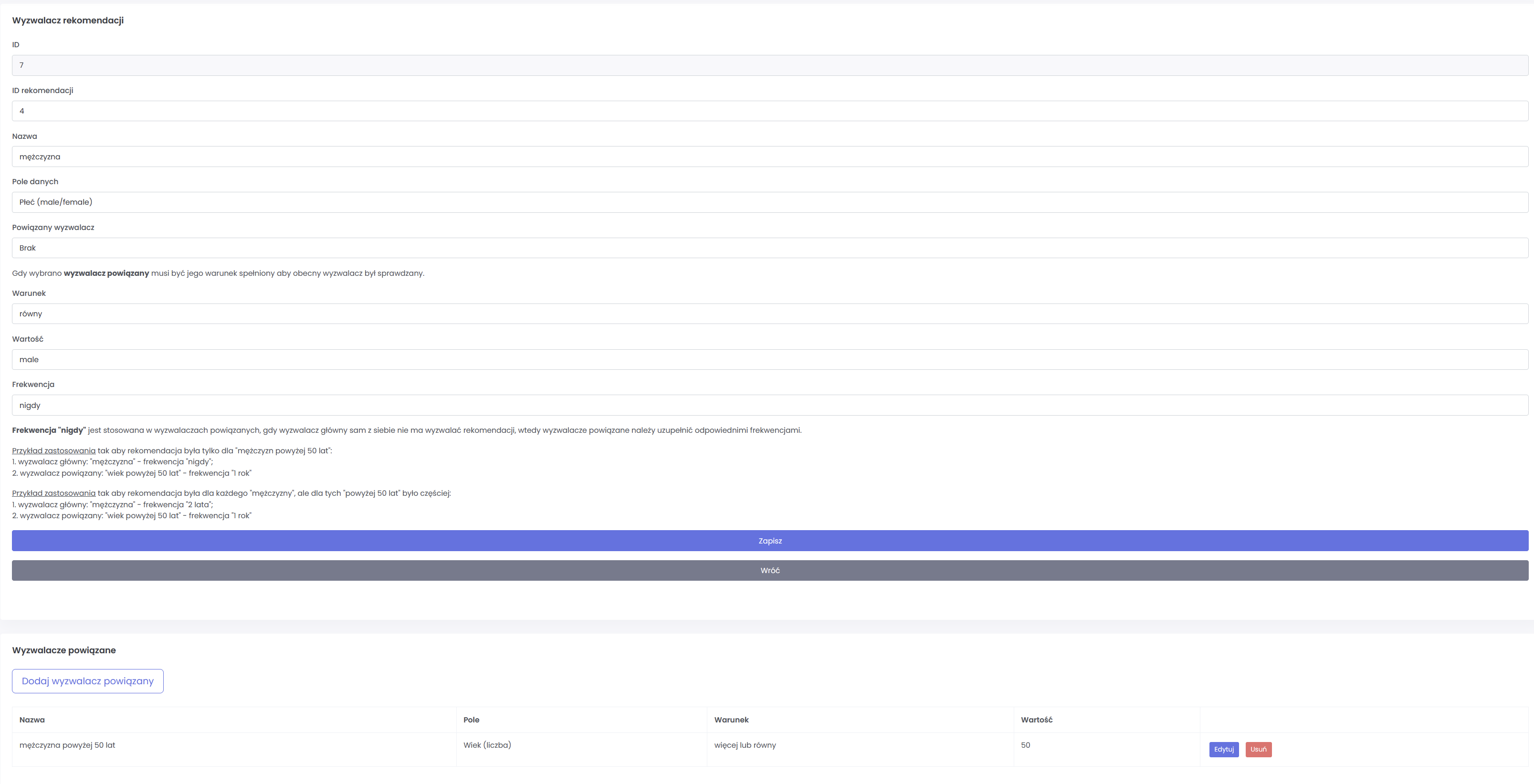Image resolution: width=1534 pixels, height=784 pixels.
Task: Click the read-only ID field
Action: point(769,65)
